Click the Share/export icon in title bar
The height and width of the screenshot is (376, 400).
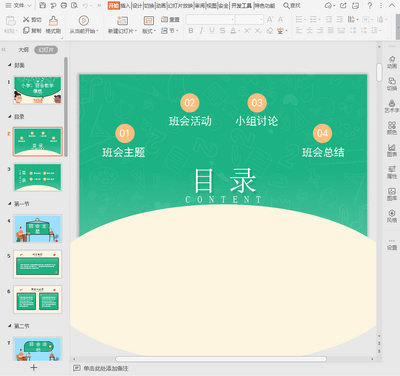point(343,5)
